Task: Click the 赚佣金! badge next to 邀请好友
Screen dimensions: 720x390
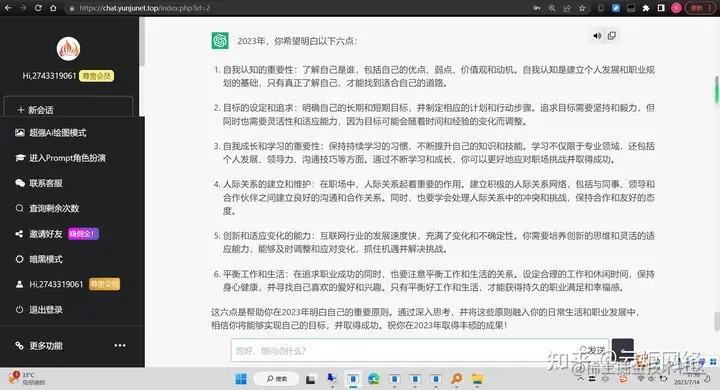Action: tap(83, 234)
